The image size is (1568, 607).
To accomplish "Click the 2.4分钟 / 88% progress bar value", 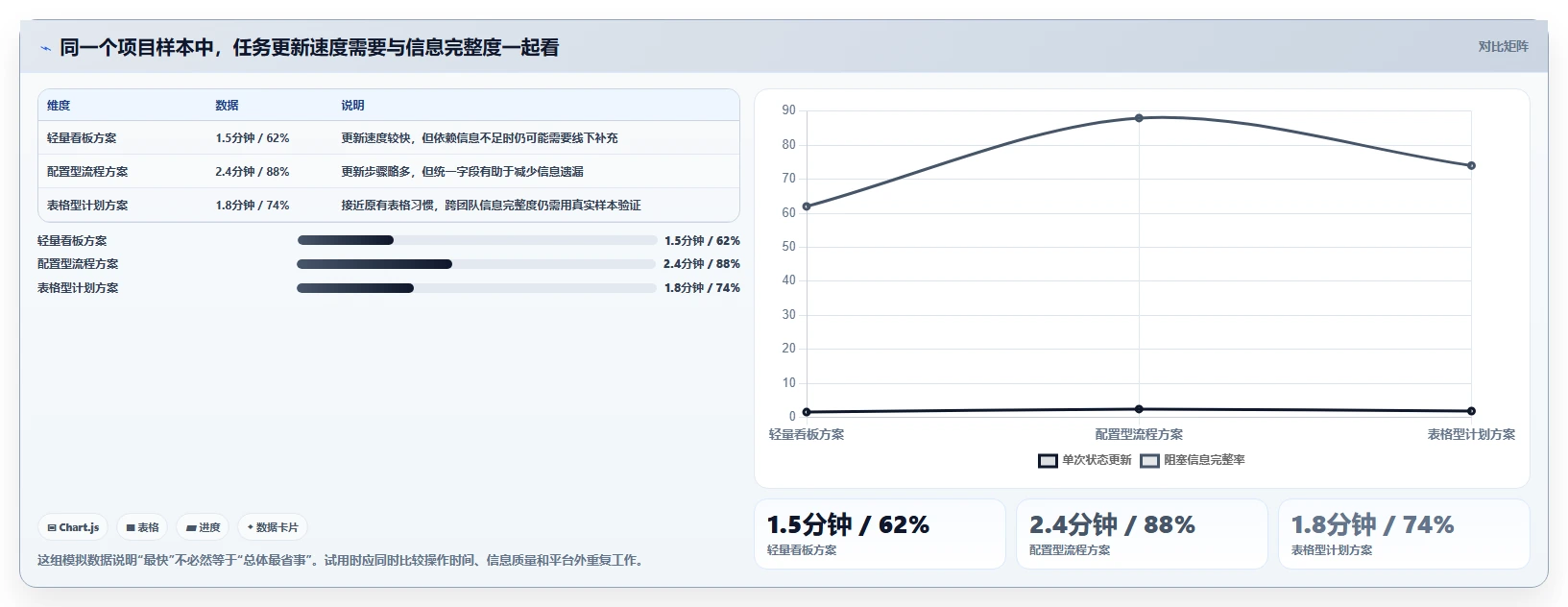I will point(702,264).
